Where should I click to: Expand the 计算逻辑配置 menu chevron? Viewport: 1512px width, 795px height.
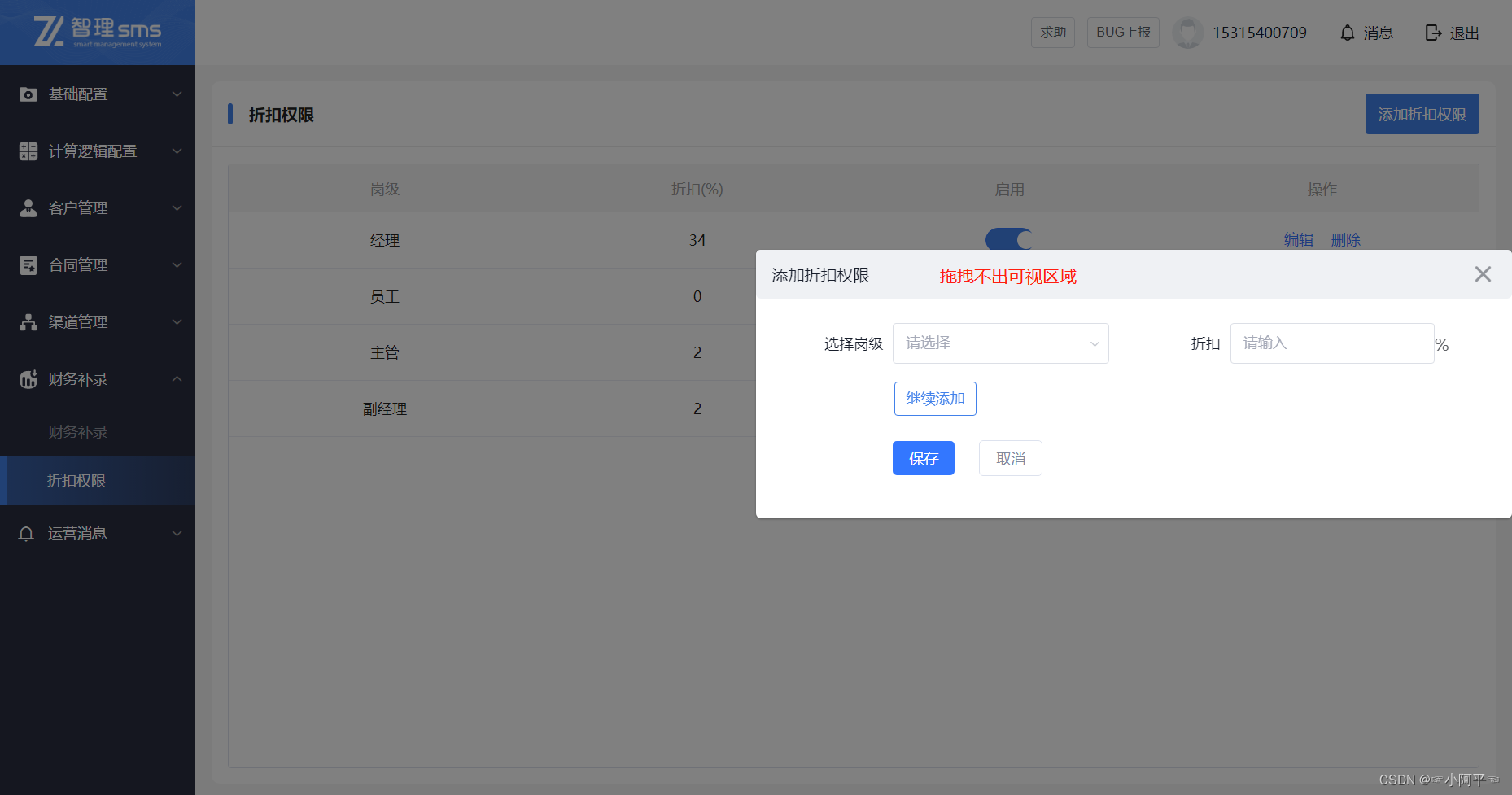[177, 151]
